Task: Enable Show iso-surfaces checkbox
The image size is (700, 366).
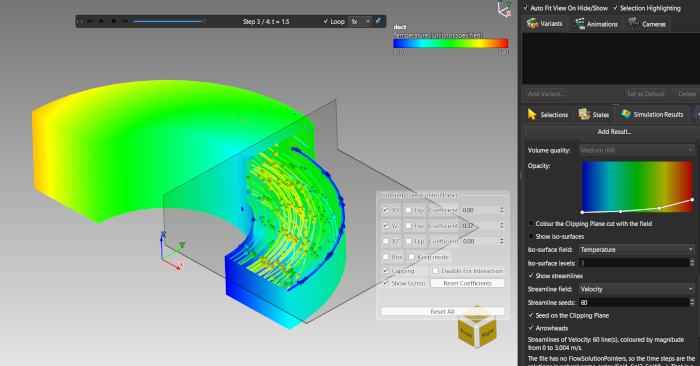Action: pyautogui.click(x=531, y=236)
